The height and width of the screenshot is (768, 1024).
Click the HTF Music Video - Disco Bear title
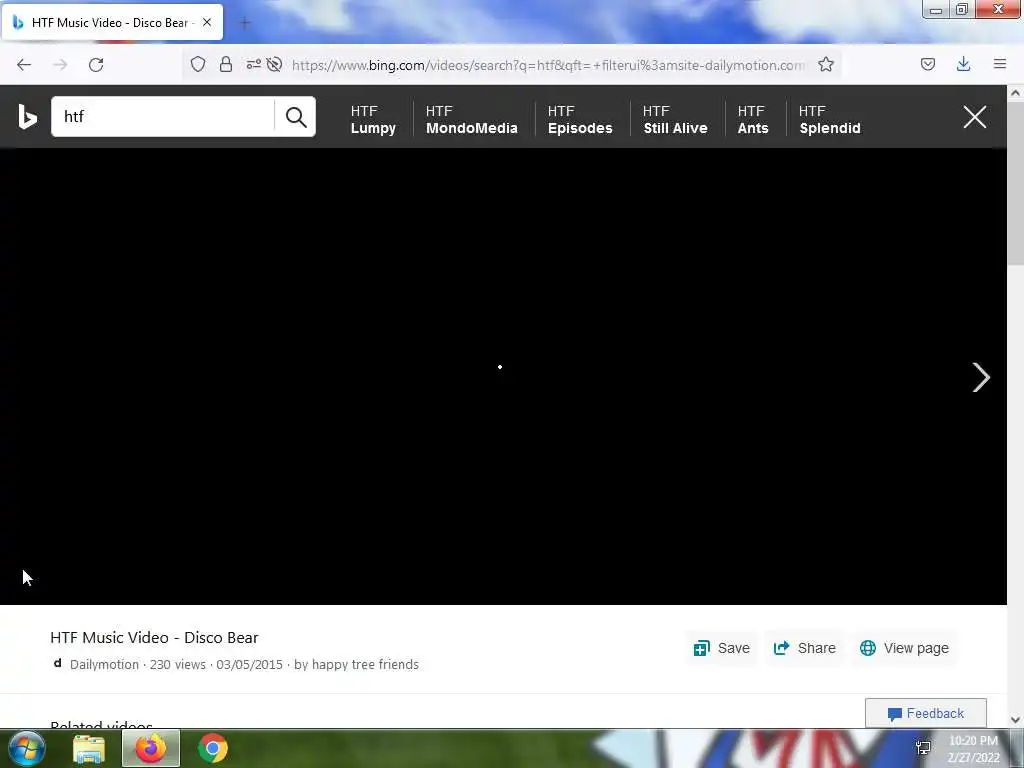154,637
